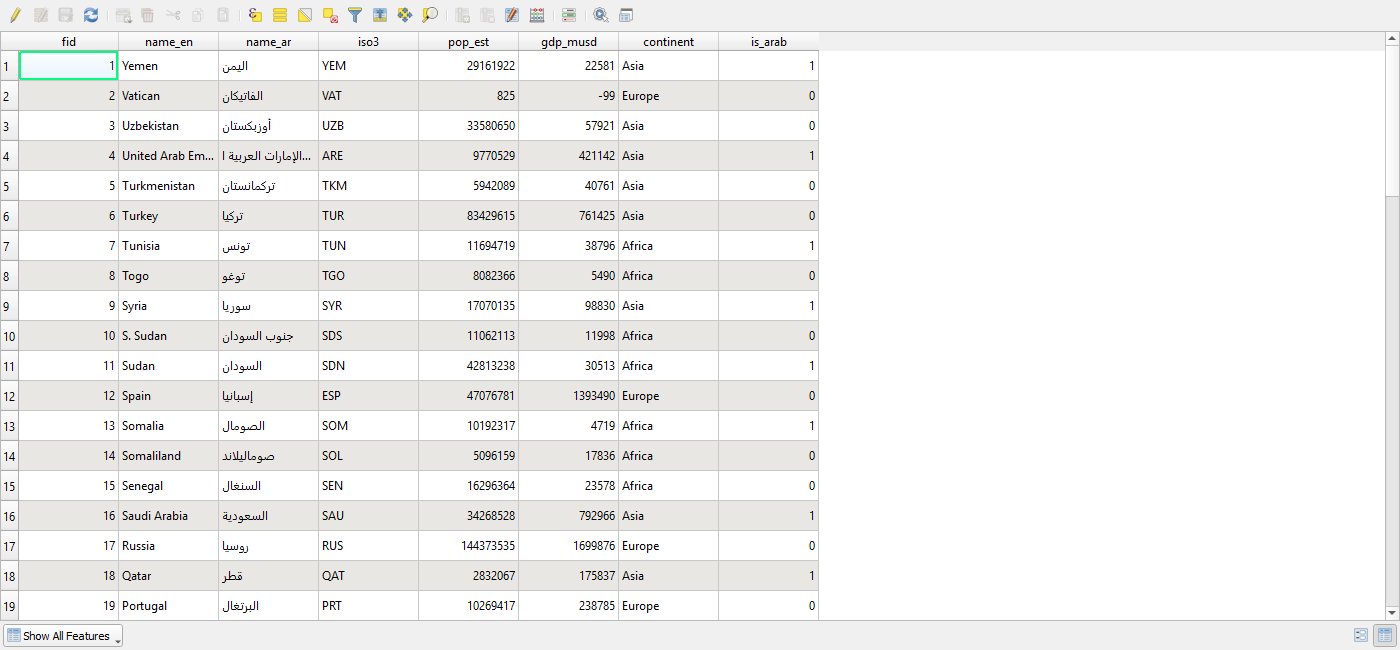Click the ISO code cell "QAT"
Image resolution: width=1400 pixels, height=650 pixels.
368,576
